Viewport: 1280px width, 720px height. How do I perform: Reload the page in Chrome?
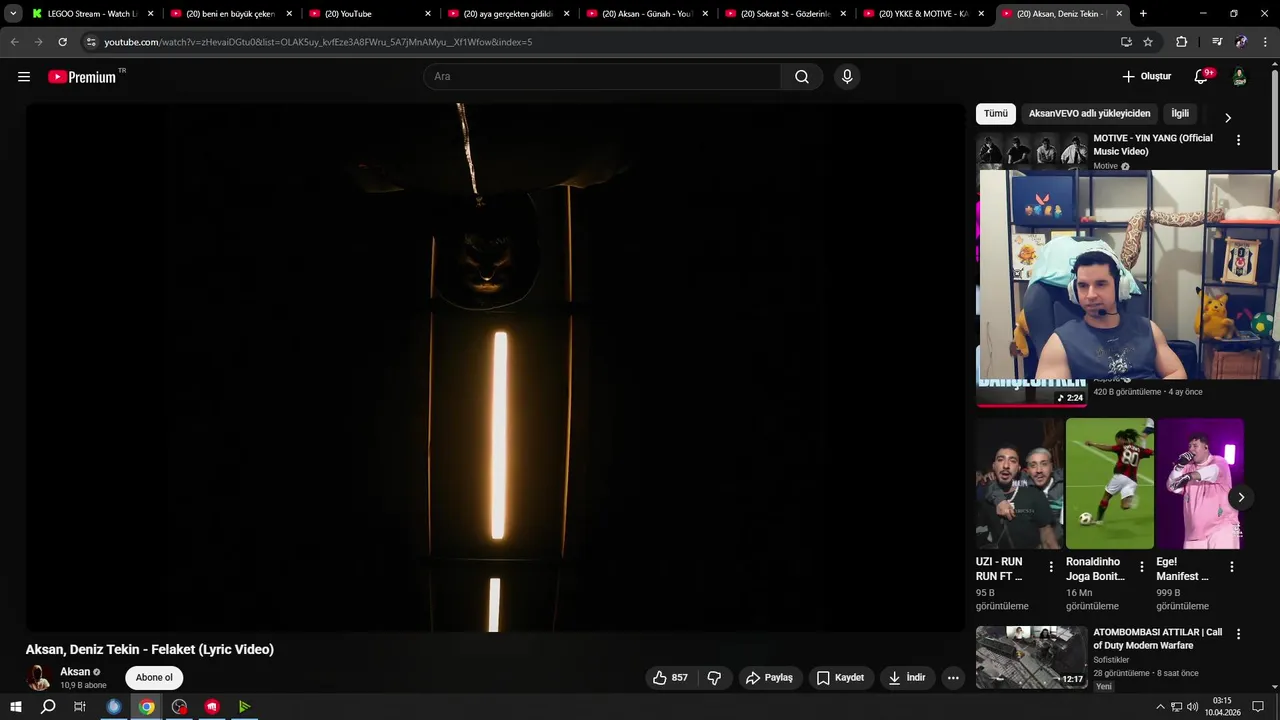coord(62,42)
